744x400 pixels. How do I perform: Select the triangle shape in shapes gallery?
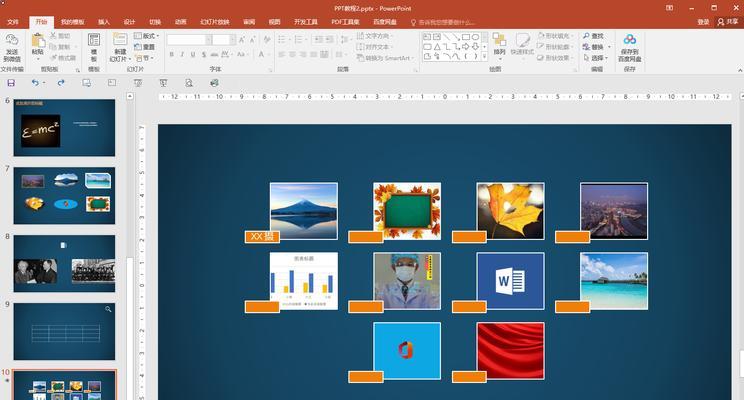pyautogui.click(x=437, y=47)
